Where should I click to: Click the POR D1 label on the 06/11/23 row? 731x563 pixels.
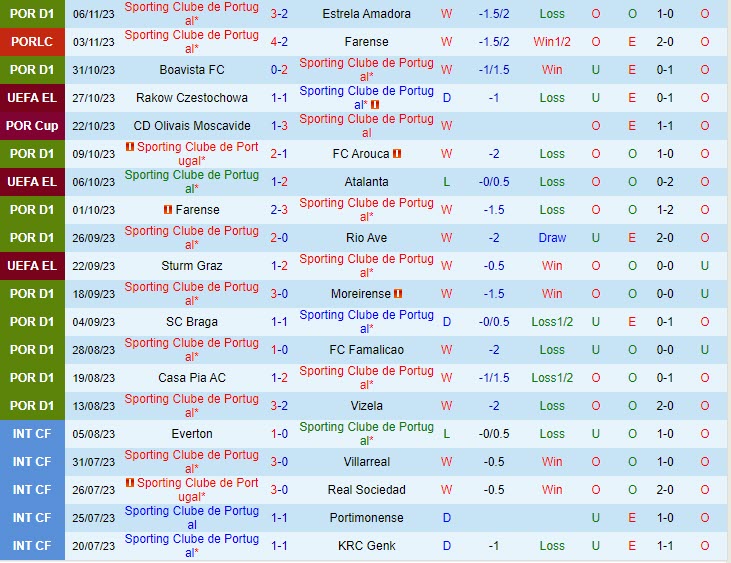pyautogui.click(x=32, y=14)
